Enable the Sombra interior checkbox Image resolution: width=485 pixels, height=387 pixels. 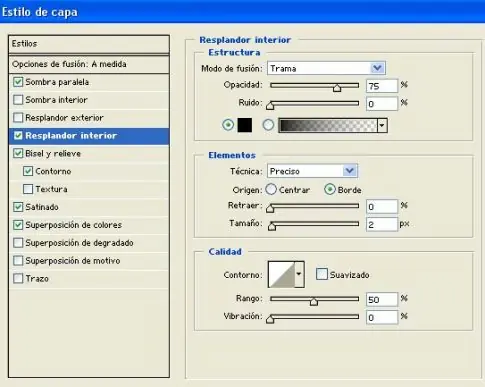pyautogui.click(x=18, y=100)
